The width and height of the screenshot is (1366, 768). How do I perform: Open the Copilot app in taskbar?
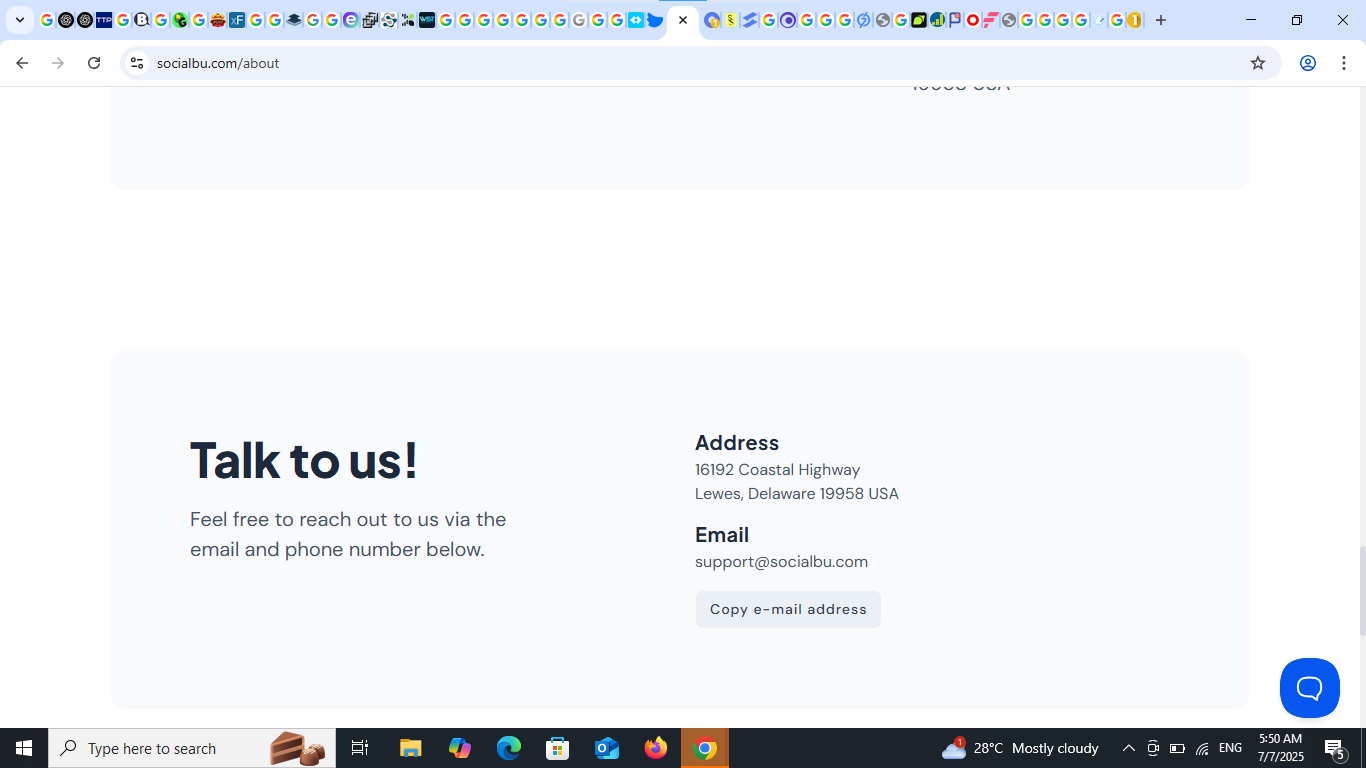tap(460, 748)
